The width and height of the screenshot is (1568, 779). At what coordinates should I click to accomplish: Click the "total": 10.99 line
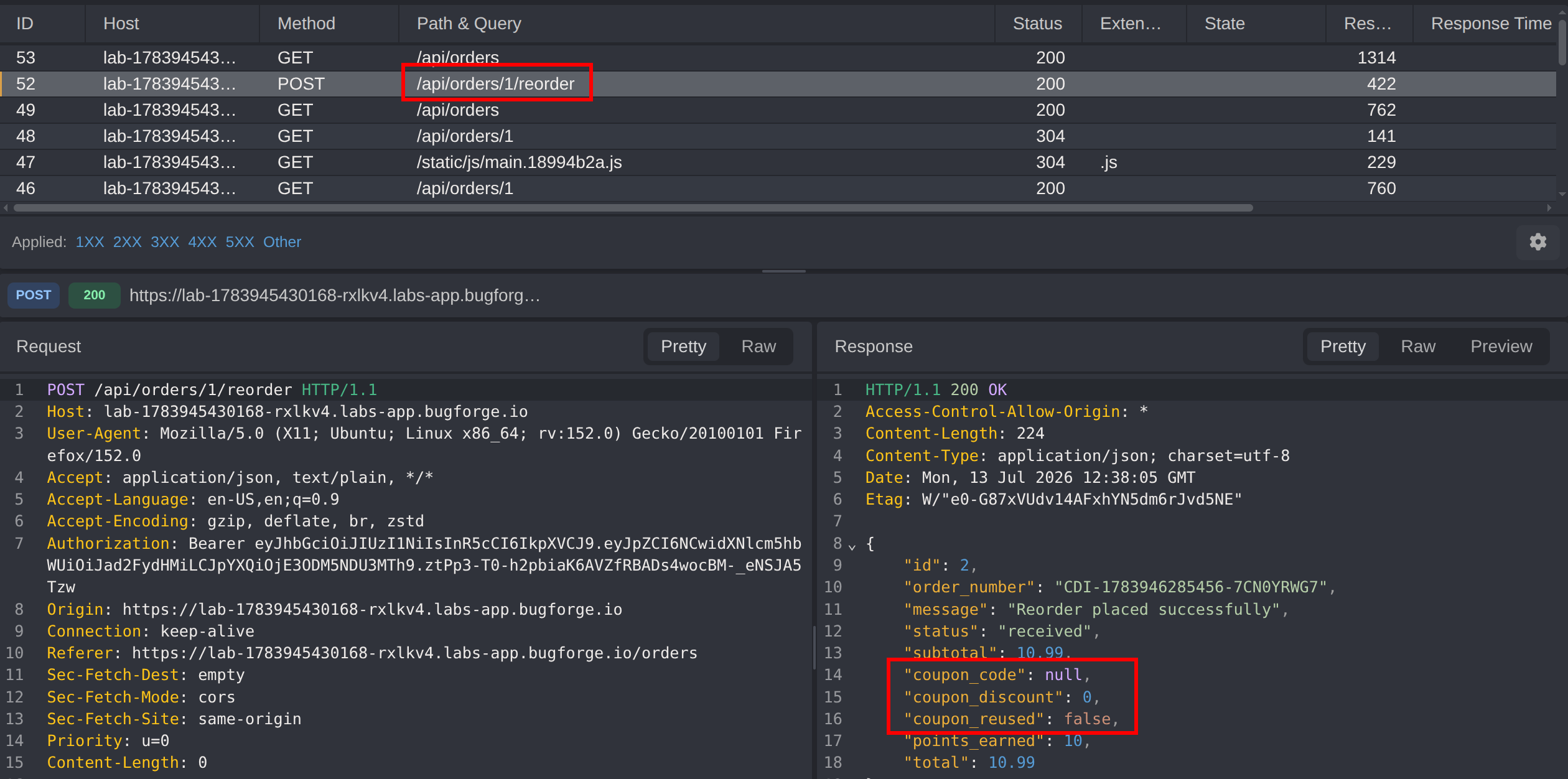[x=969, y=763]
